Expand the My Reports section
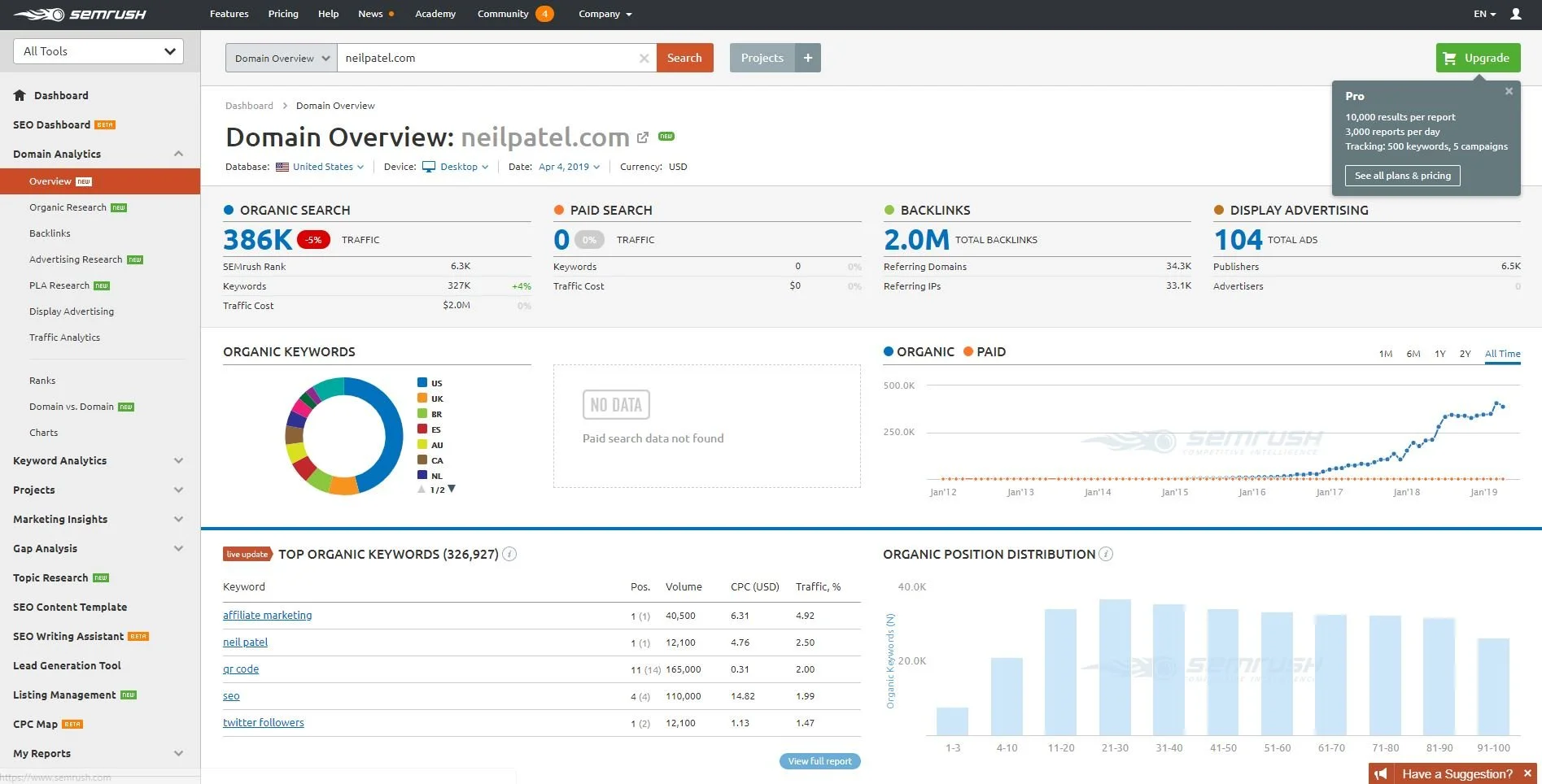The height and width of the screenshot is (784, 1542). coord(178,753)
